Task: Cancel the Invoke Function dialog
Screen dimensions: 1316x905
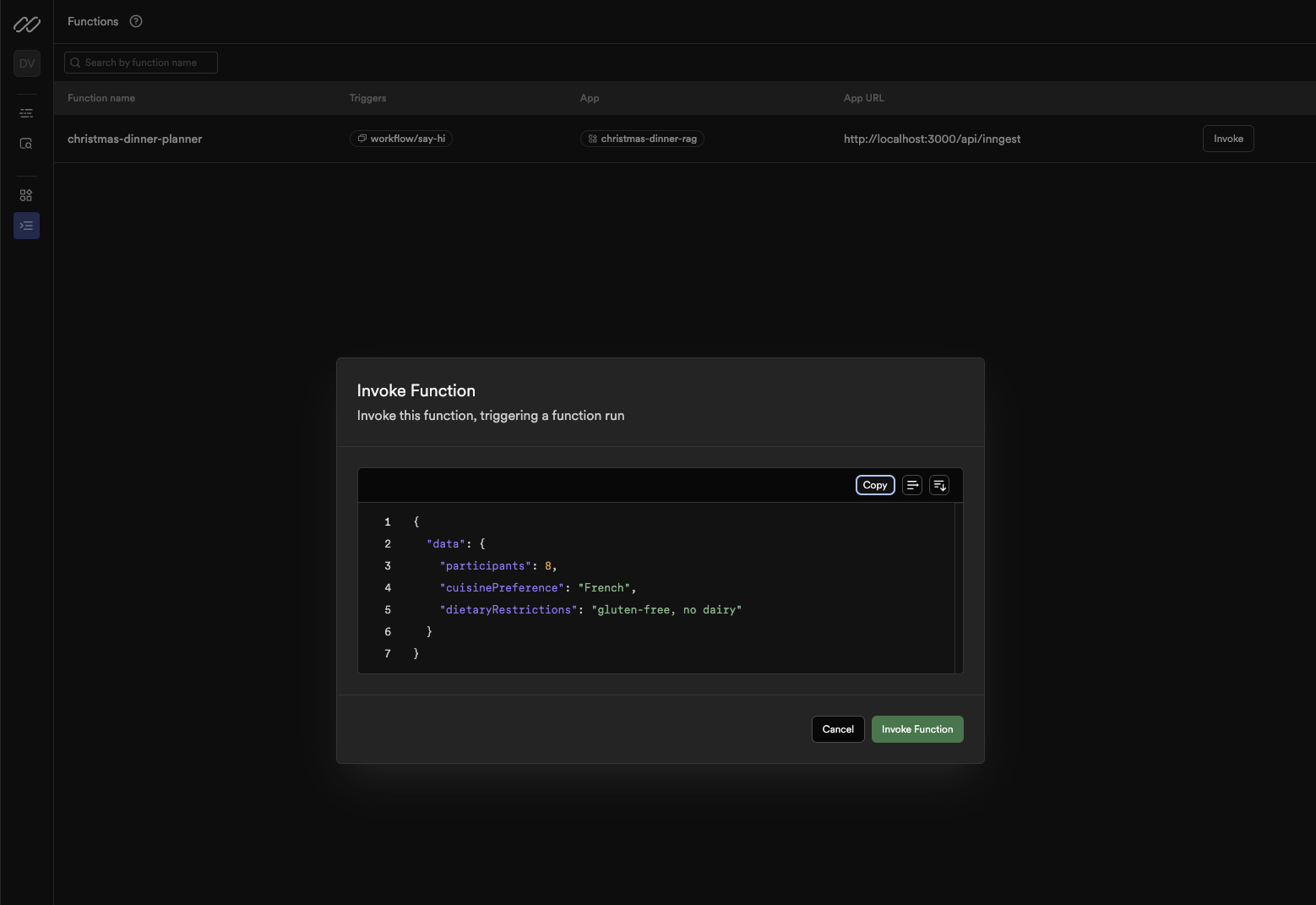Action: coord(838,729)
